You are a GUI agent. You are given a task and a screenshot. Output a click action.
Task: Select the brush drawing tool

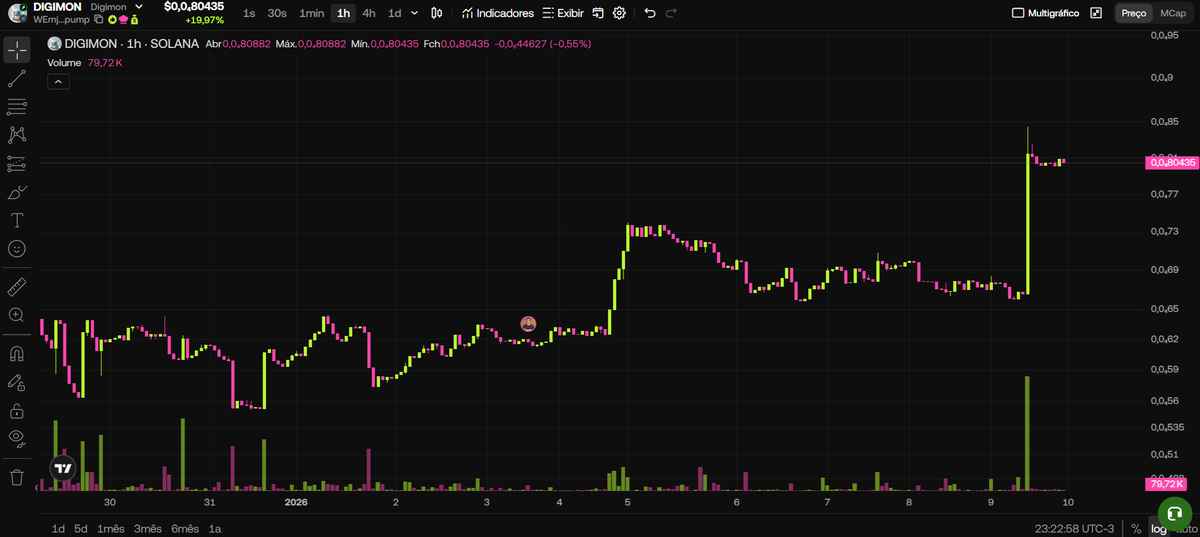click(17, 192)
